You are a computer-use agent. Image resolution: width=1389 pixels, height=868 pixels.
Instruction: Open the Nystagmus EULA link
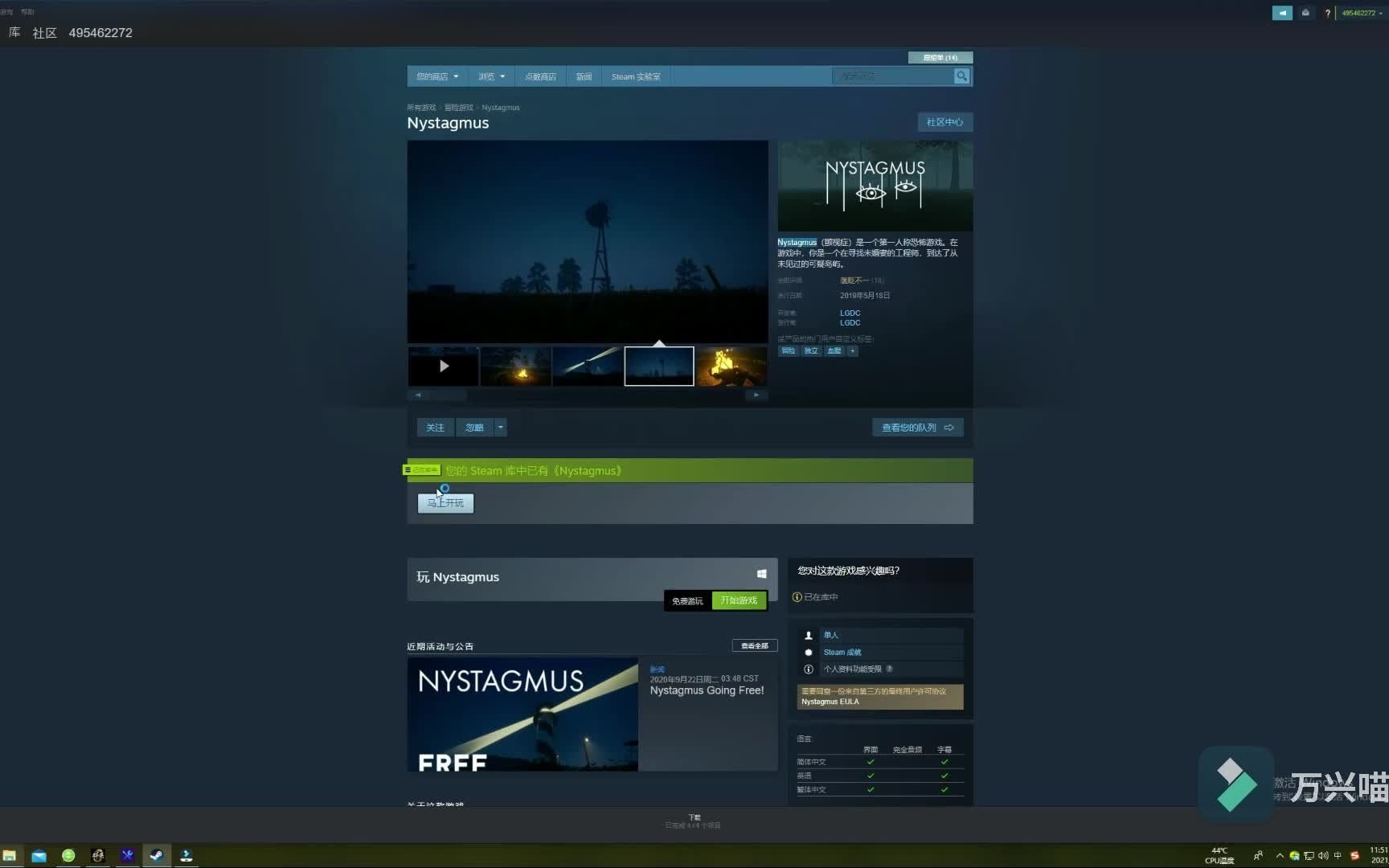pyautogui.click(x=830, y=702)
